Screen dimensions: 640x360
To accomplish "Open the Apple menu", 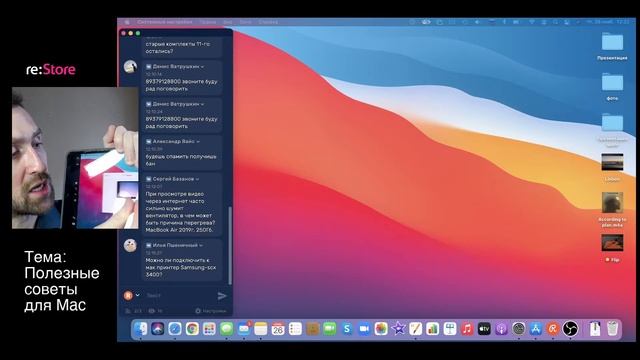I will coord(127,22).
